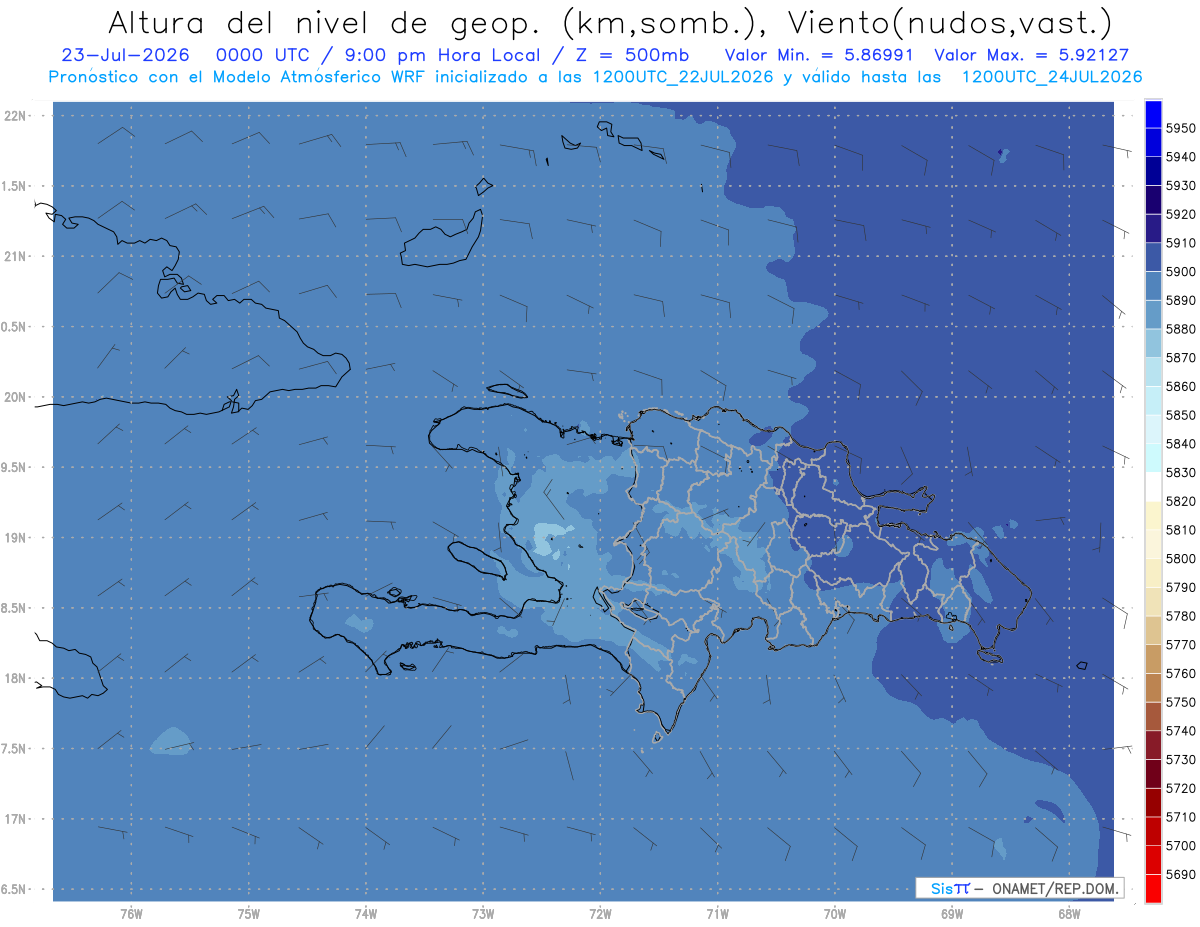1200x927 pixels.
Task: Click the latitude axis label '0.5N'
Action: (14, 327)
